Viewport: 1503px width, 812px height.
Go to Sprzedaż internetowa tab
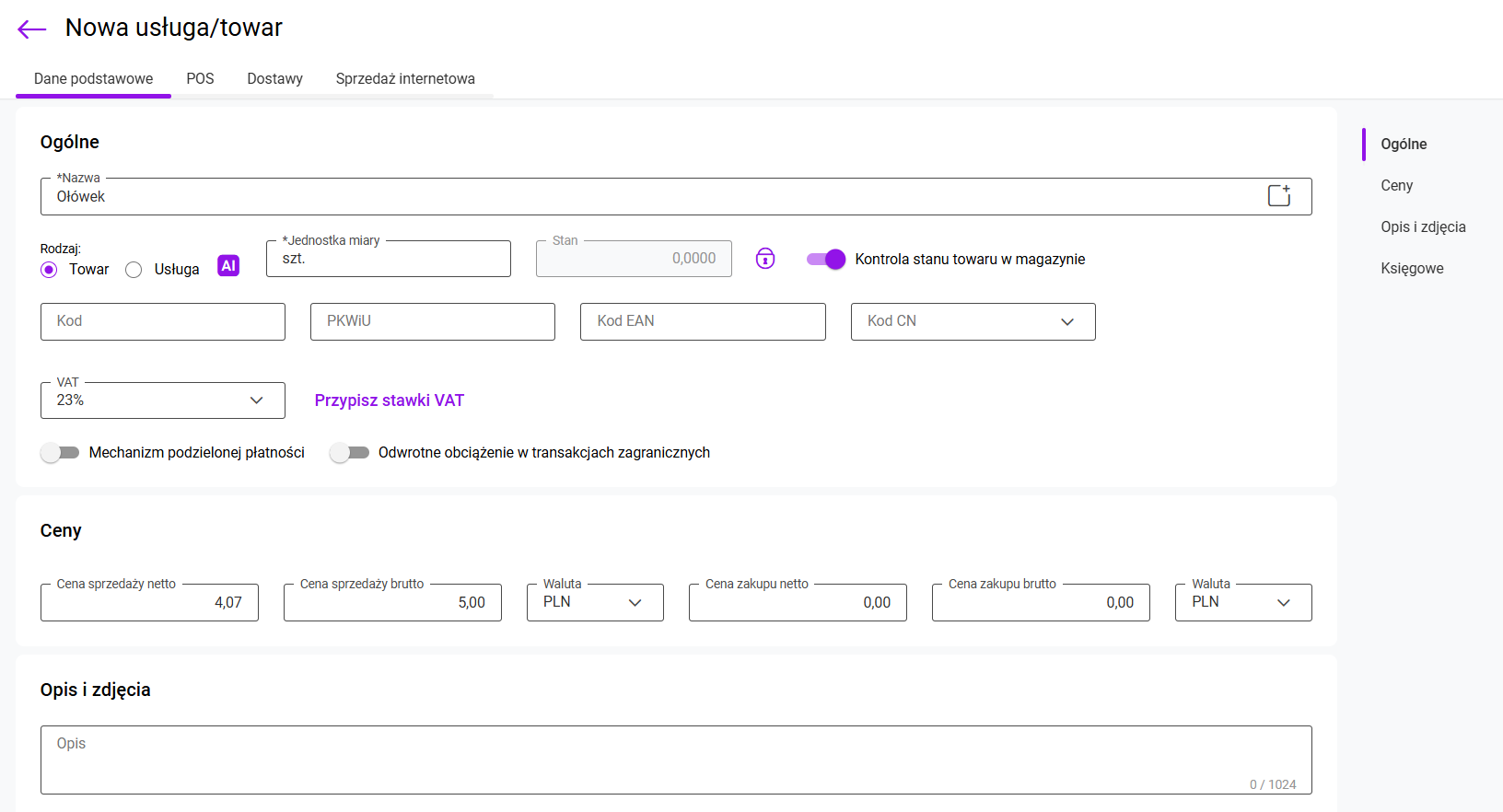405,79
